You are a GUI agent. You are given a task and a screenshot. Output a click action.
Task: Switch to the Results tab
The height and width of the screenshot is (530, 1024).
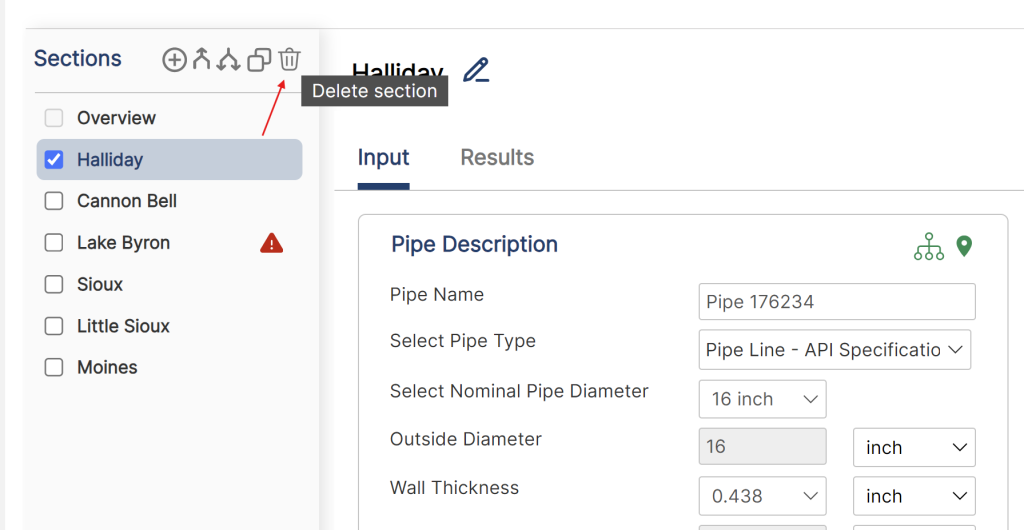pos(497,157)
